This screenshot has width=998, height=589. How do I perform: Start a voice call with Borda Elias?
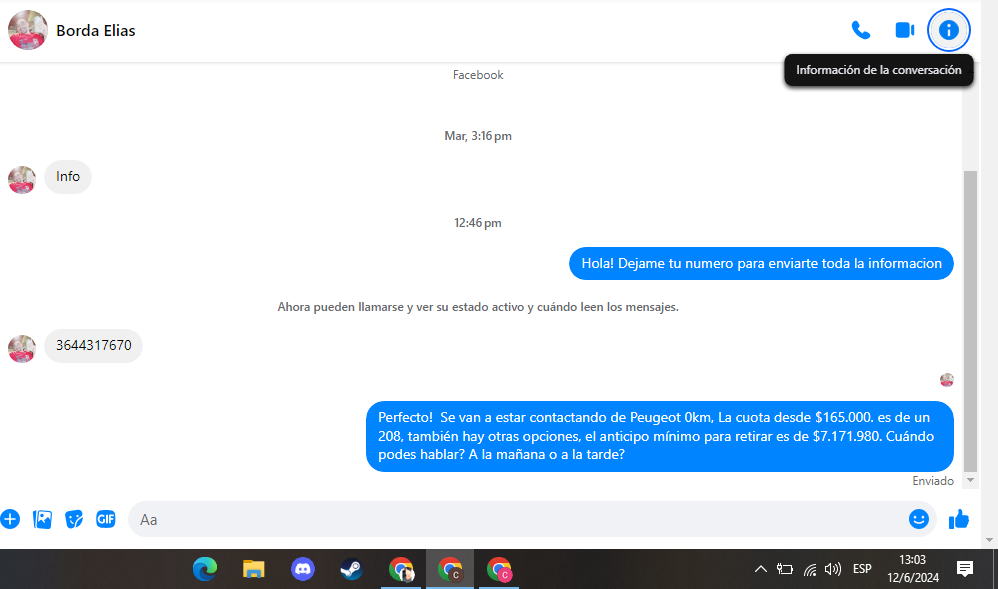click(x=860, y=30)
